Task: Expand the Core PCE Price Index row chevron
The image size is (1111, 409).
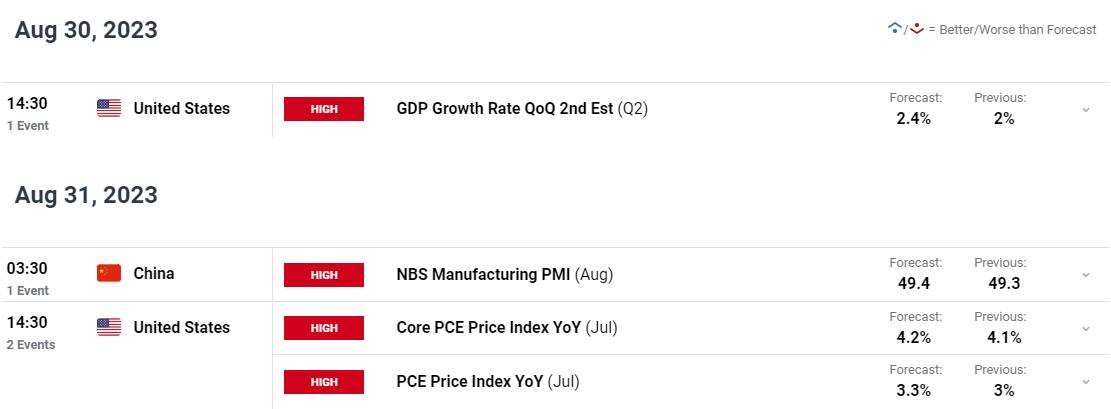Action: pyautogui.click(x=1085, y=329)
